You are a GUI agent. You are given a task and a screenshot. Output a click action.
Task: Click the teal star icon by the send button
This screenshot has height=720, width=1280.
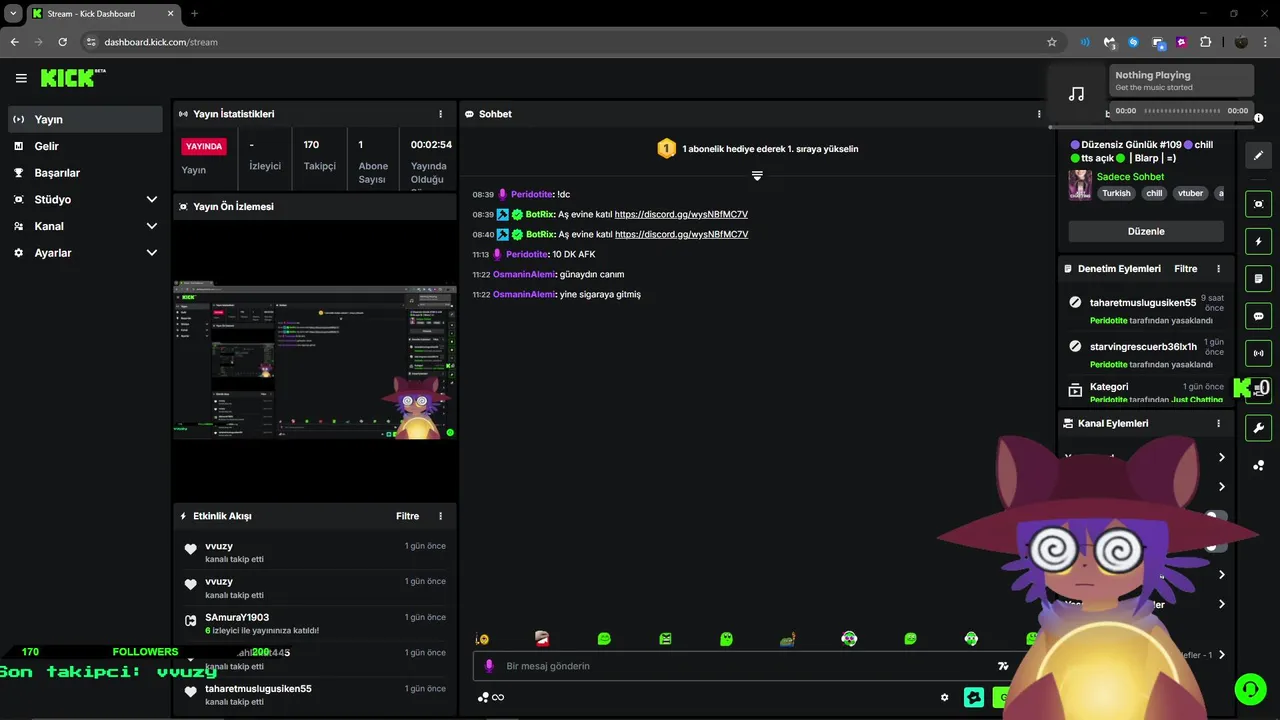click(x=974, y=698)
